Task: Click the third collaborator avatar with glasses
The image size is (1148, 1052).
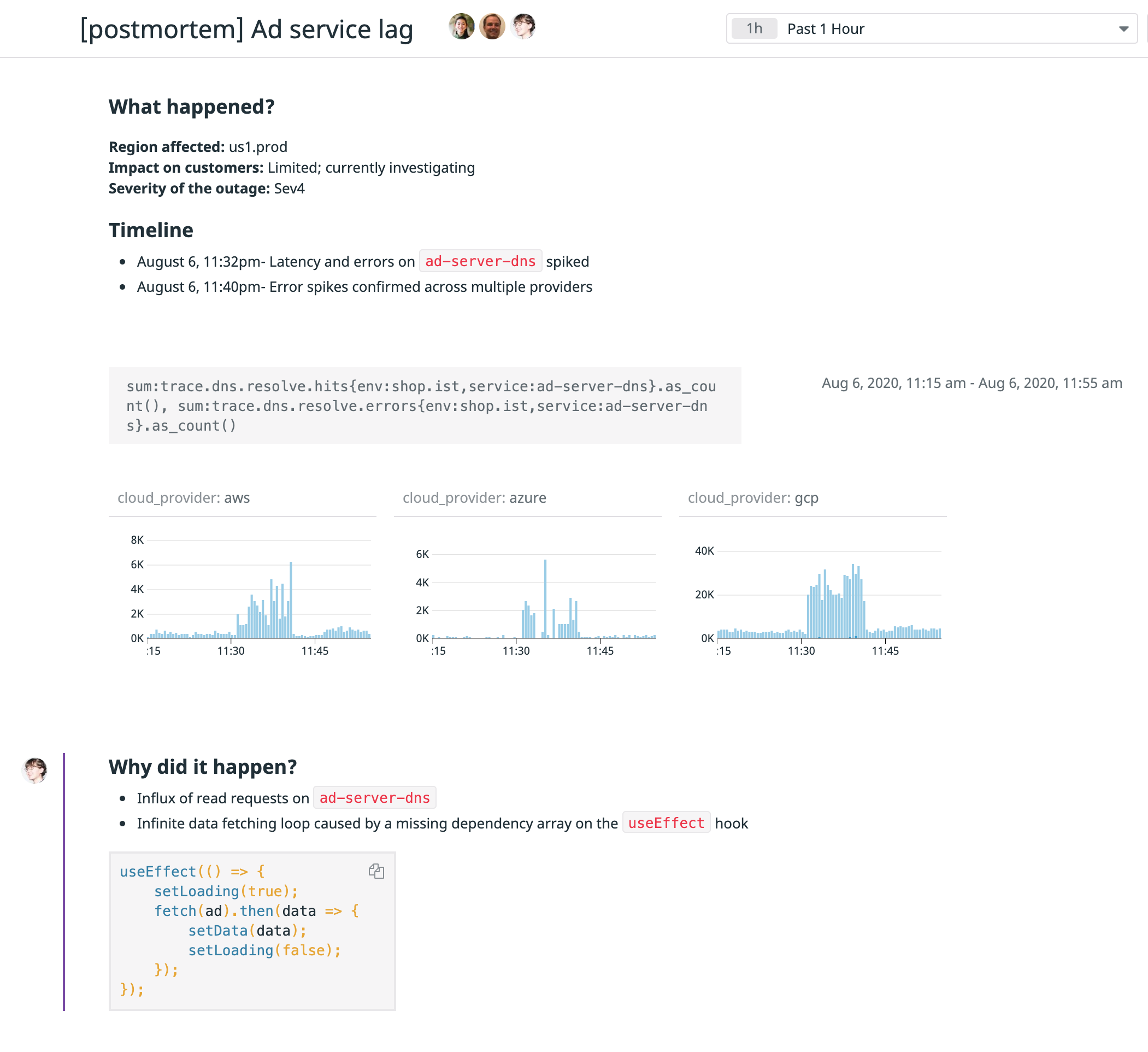Action: (x=523, y=27)
